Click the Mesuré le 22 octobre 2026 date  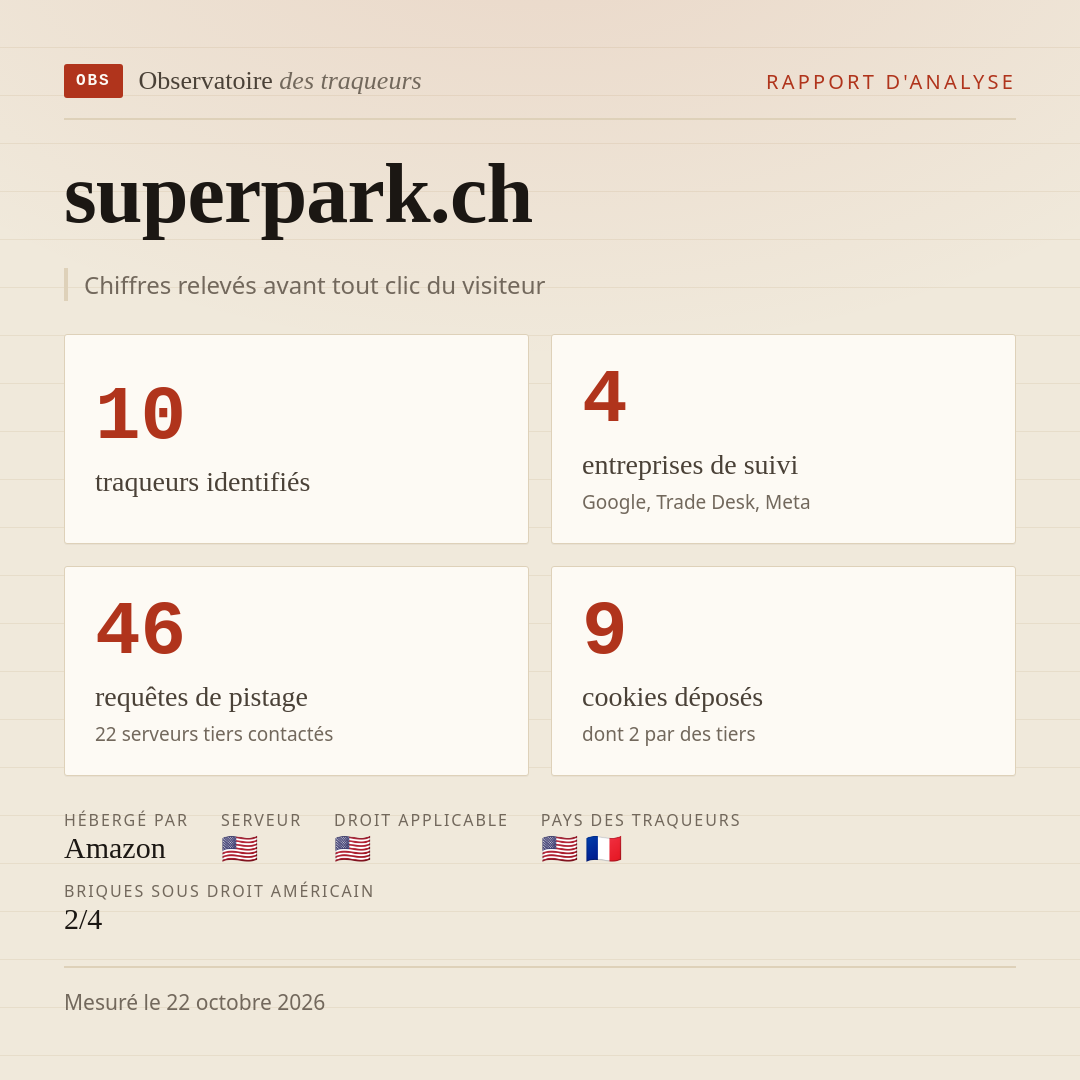tap(194, 1002)
